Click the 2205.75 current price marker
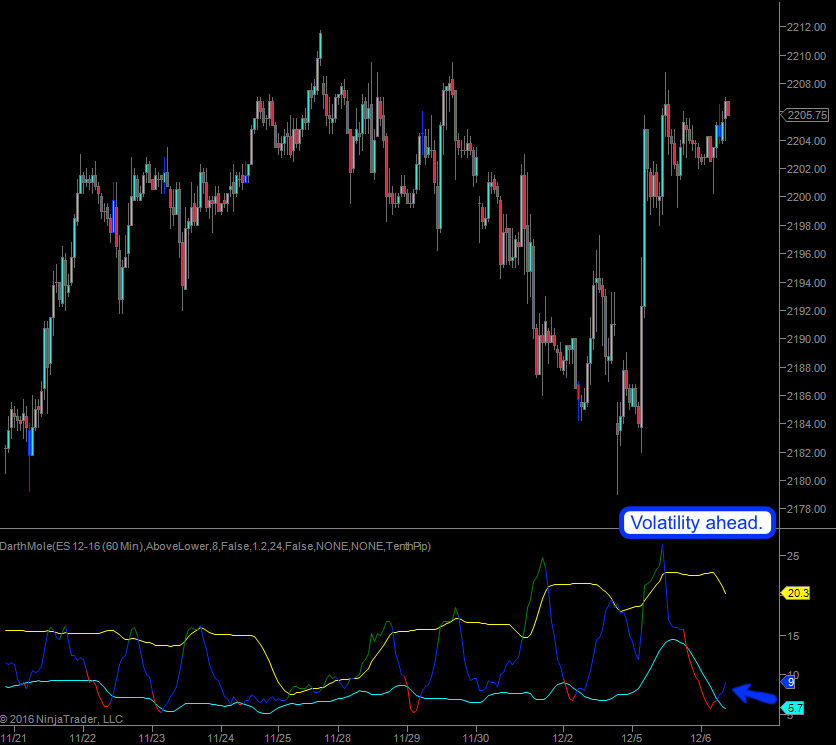 click(x=807, y=115)
